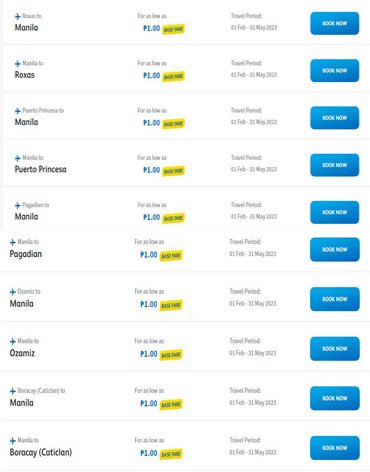370x472 pixels.
Task: Click Book Now for Manila to Ozamiz
Action: (x=335, y=349)
